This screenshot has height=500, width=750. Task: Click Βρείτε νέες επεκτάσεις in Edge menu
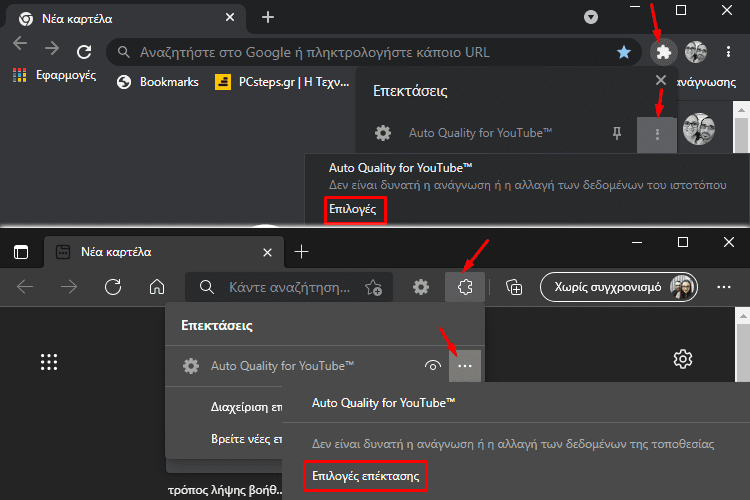click(x=246, y=439)
